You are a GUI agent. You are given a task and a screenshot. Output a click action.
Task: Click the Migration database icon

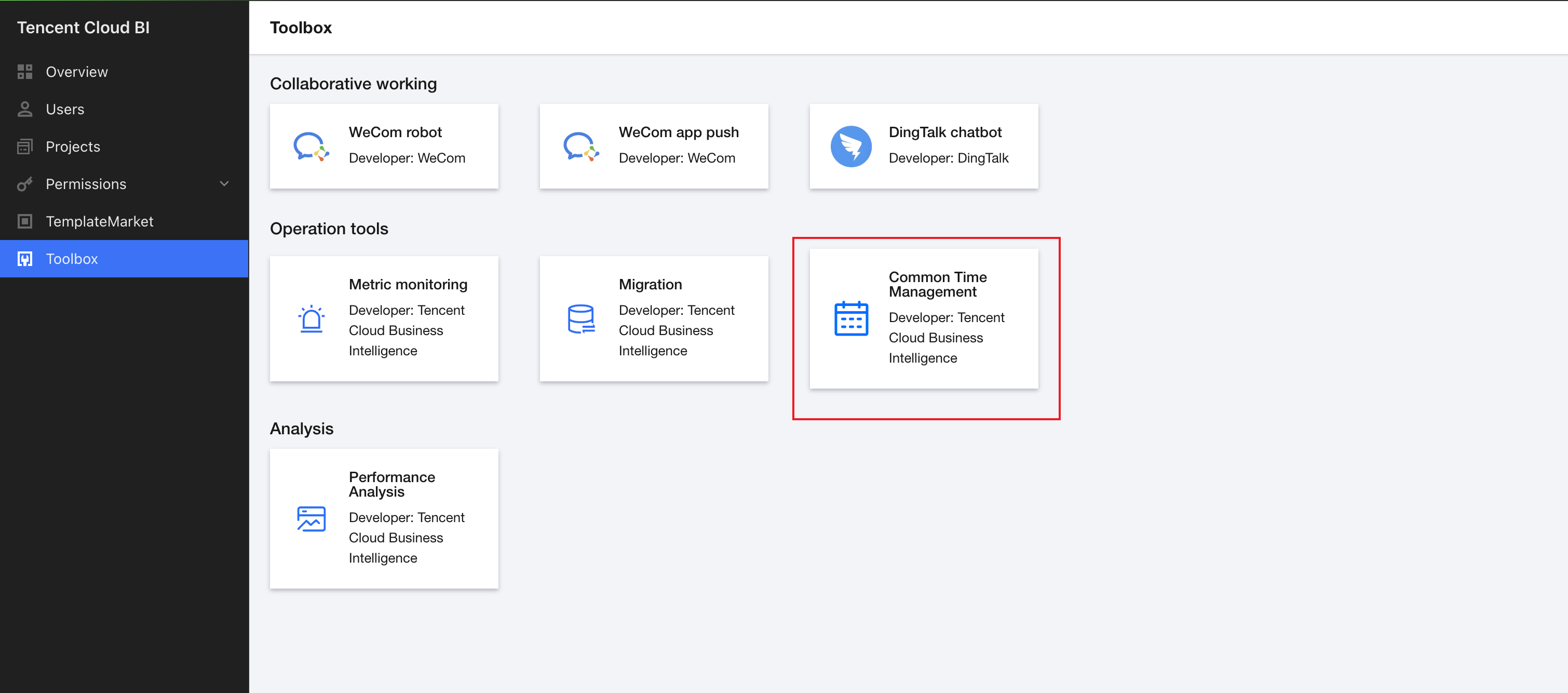coord(580,319)
